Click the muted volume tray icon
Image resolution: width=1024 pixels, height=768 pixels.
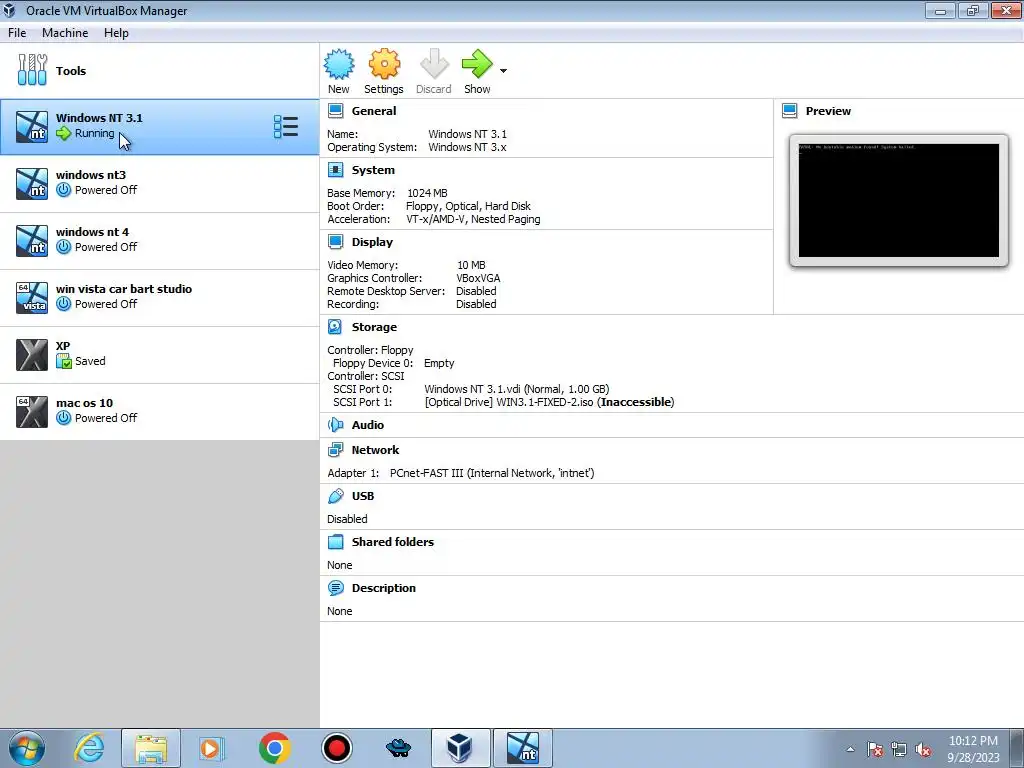tap(923, 749)
